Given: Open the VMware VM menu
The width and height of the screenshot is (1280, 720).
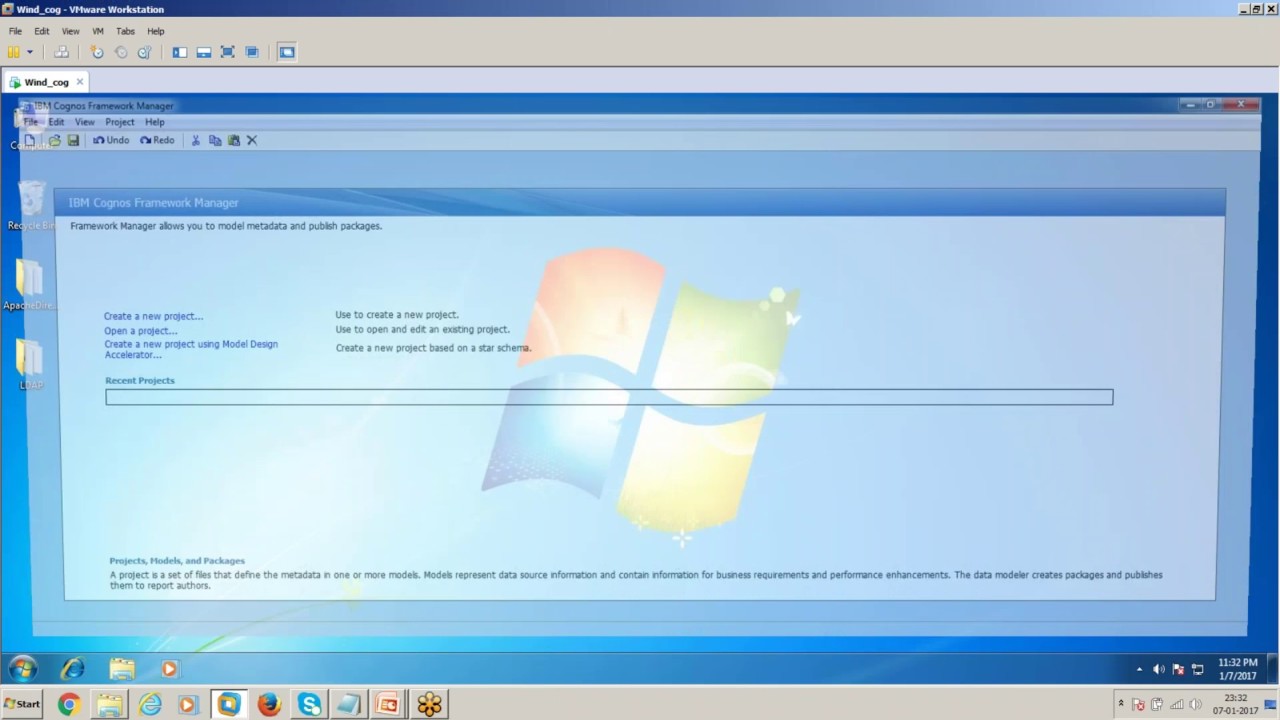Looking at the screenshot, I should pyautogui.click(x=98, y=31).
